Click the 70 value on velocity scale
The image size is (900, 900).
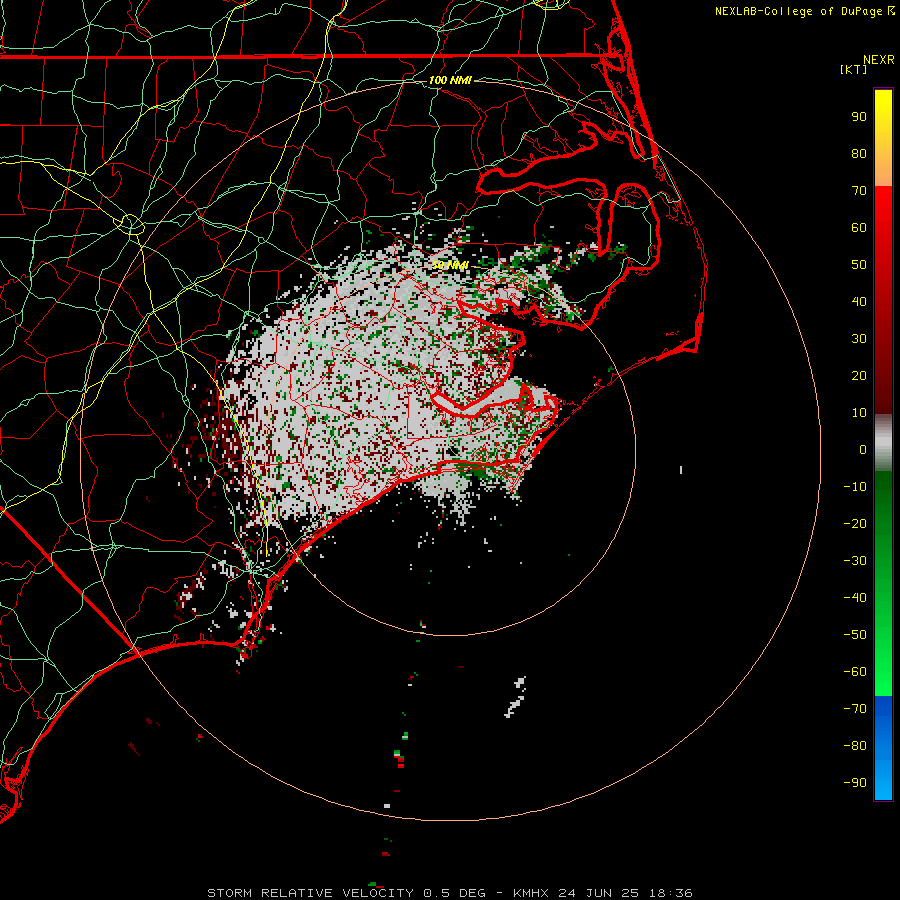[x=859, y=191]
